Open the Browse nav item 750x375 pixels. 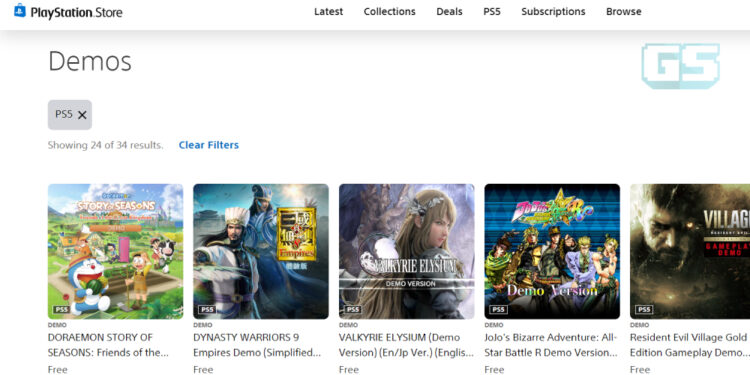pyautogui.click(x=623, y=11)
